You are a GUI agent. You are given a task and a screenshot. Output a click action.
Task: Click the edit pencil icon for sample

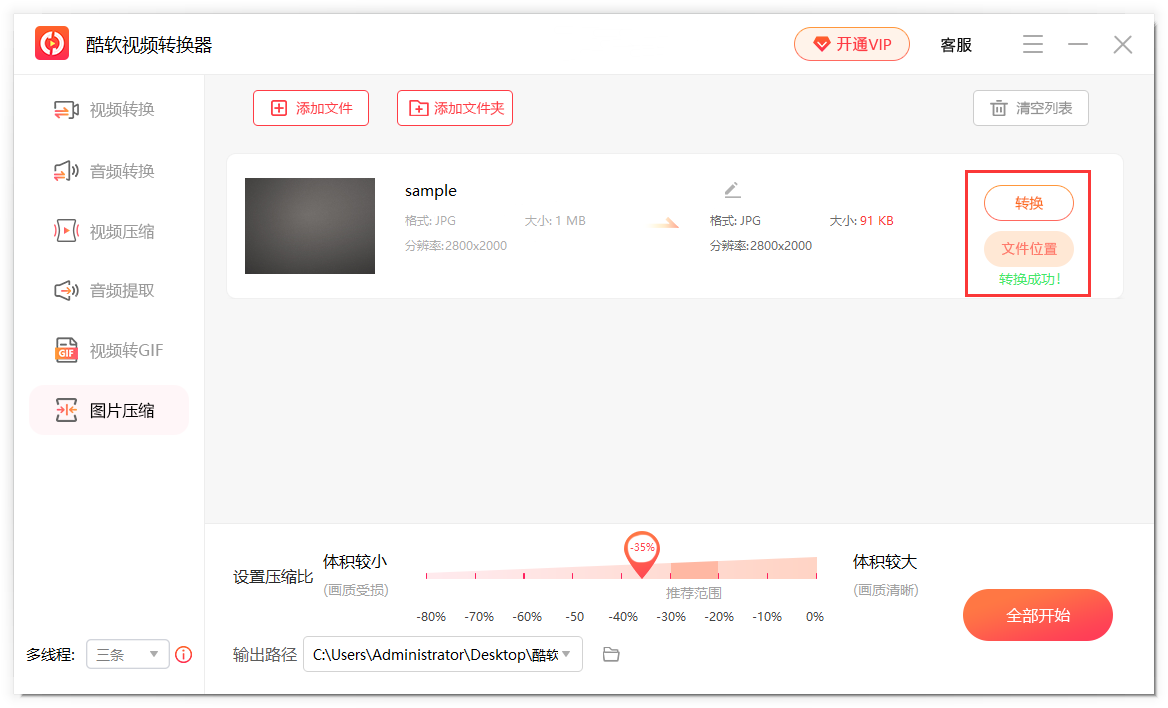pos(732,189)
